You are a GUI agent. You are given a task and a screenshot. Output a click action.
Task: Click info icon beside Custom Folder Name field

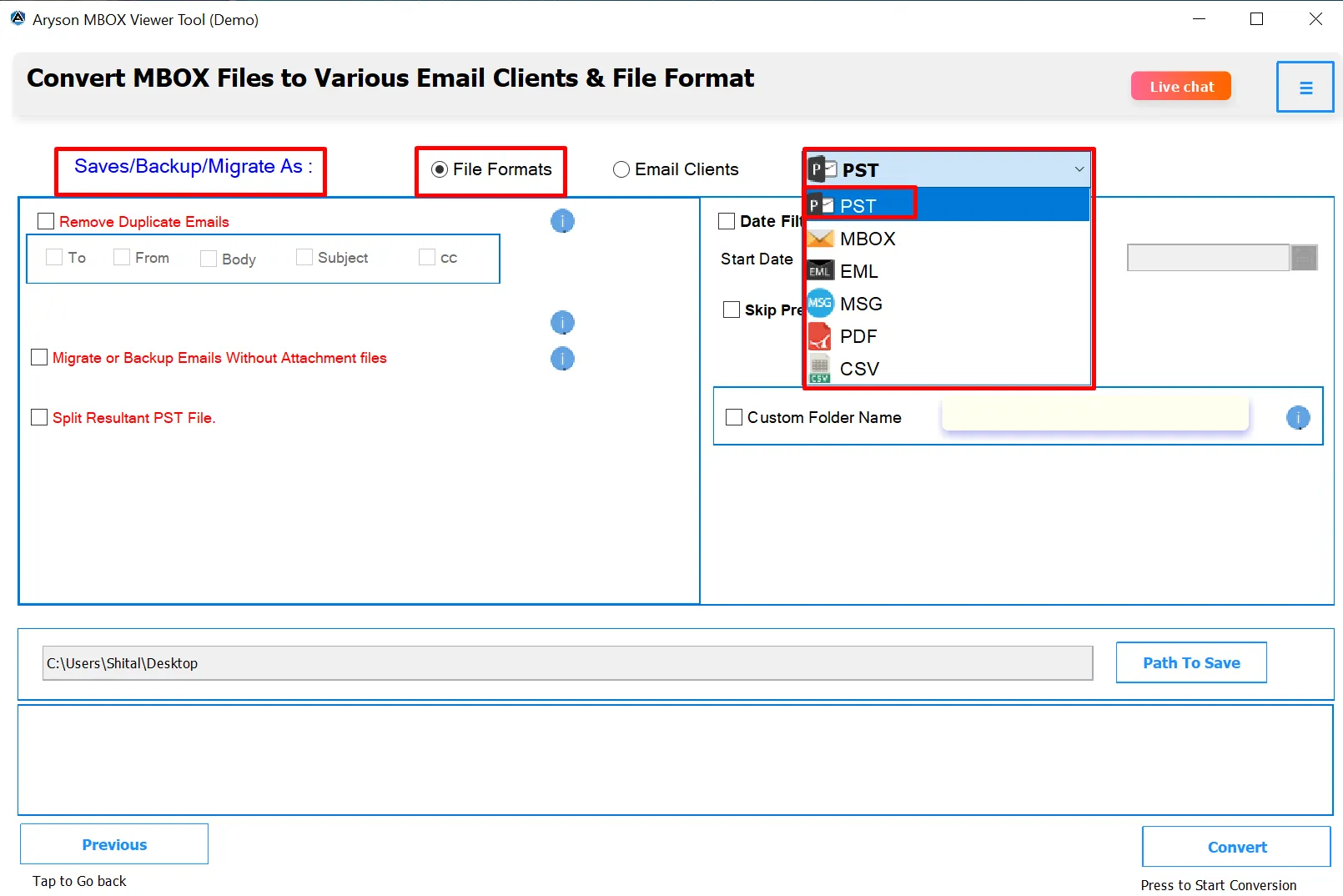click(1299, 417)
